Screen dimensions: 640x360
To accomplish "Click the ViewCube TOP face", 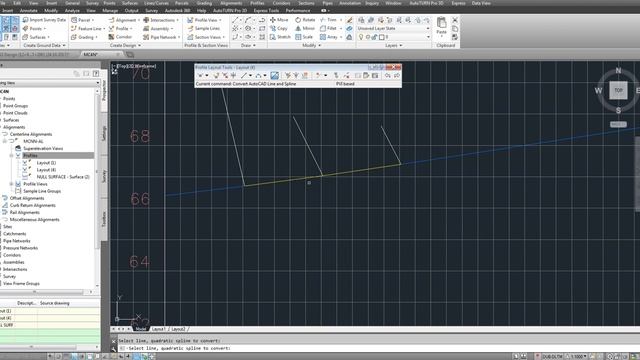I will (618, 90).
